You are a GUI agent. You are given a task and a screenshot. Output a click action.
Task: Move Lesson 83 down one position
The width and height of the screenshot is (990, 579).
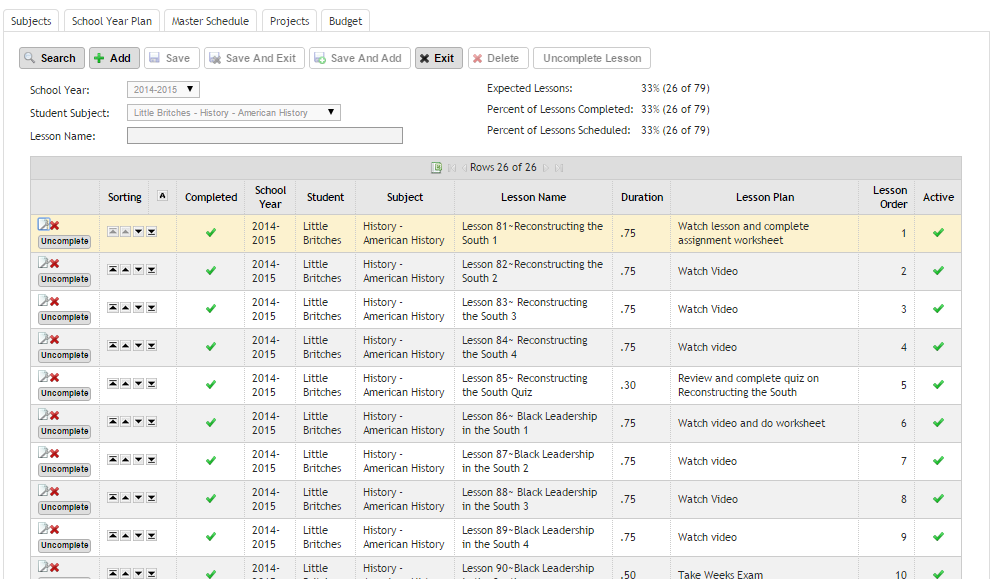pyautogui.click(x=138, y=307)
